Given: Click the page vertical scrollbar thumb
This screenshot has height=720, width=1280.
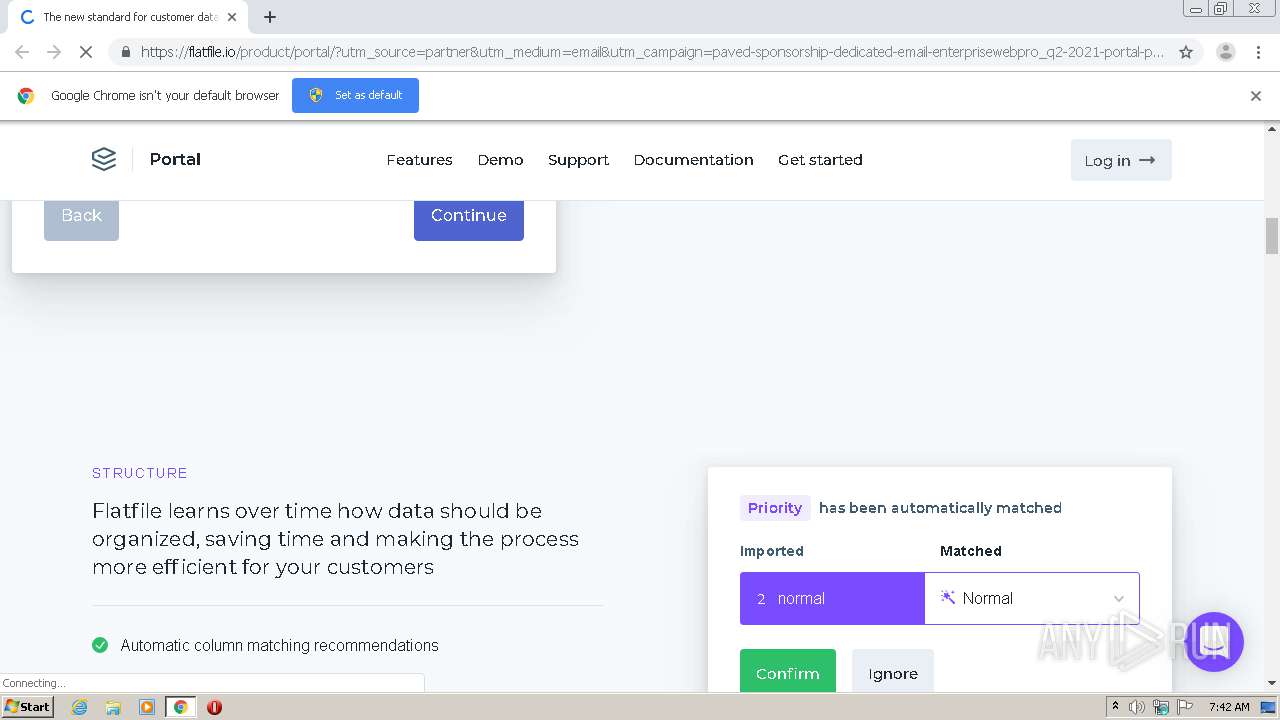Looking at the screenshot, I should (1272, 236).
